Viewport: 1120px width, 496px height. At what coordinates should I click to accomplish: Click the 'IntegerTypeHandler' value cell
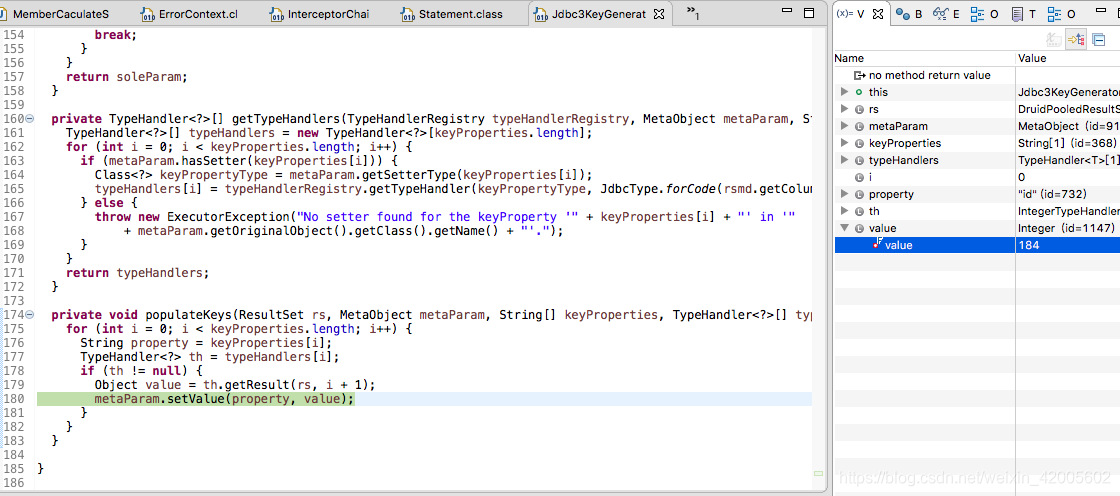(x=1069, y=211)
